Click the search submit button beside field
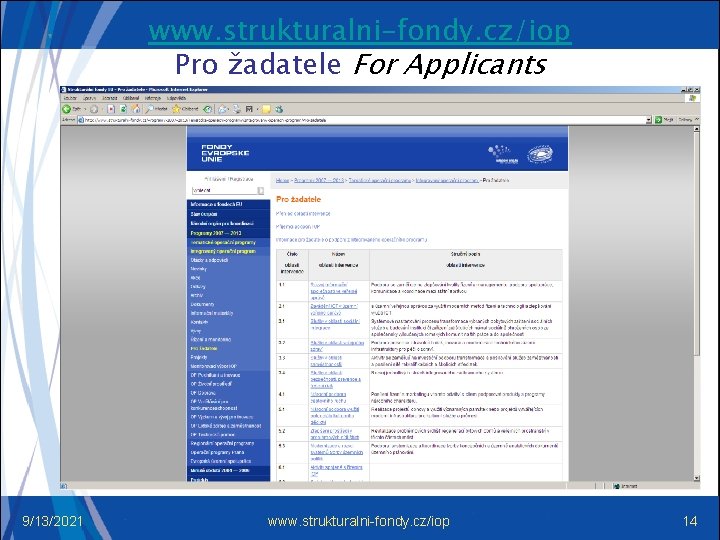 [261, 190]
